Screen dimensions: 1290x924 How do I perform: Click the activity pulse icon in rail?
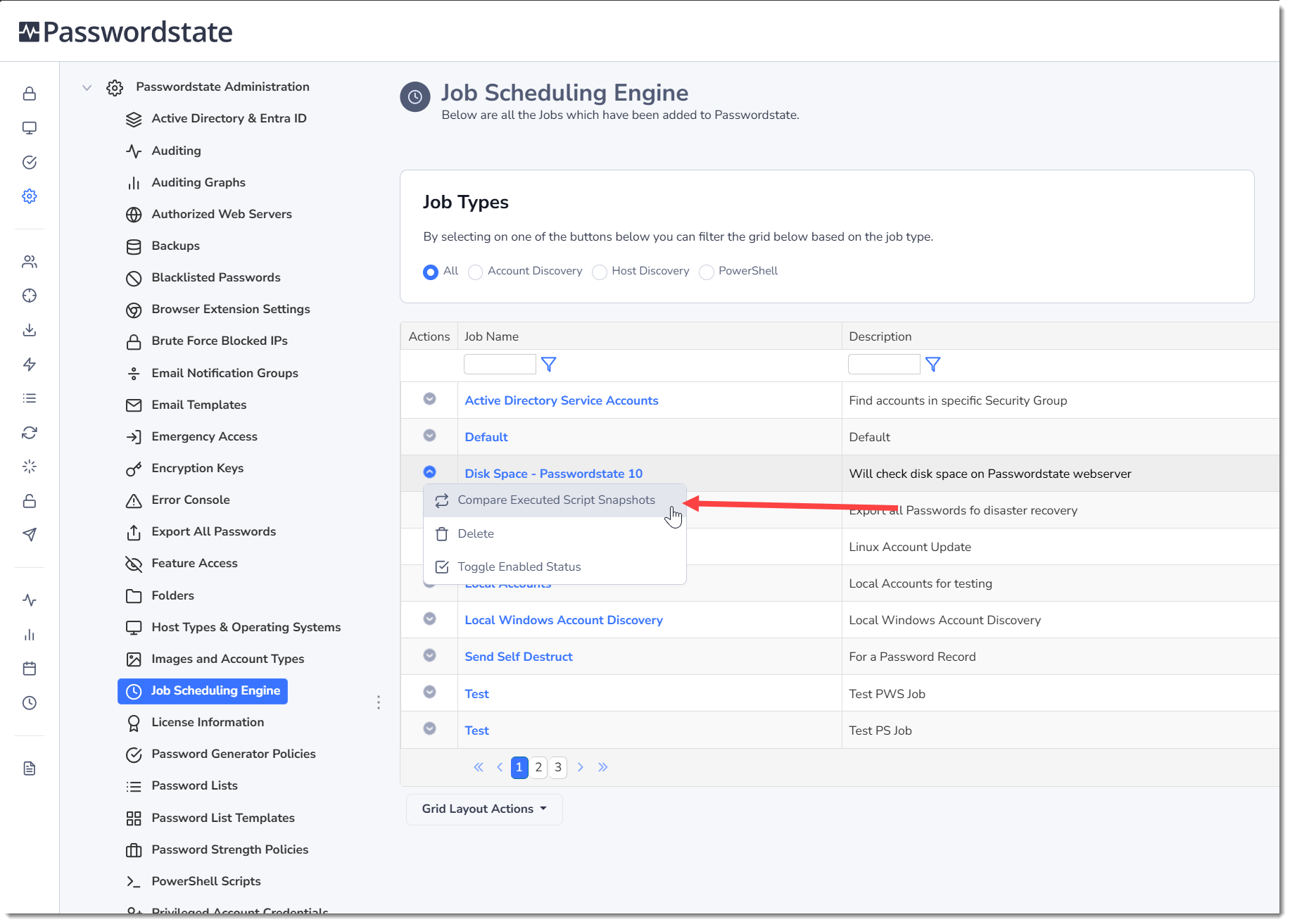point(30,600)
